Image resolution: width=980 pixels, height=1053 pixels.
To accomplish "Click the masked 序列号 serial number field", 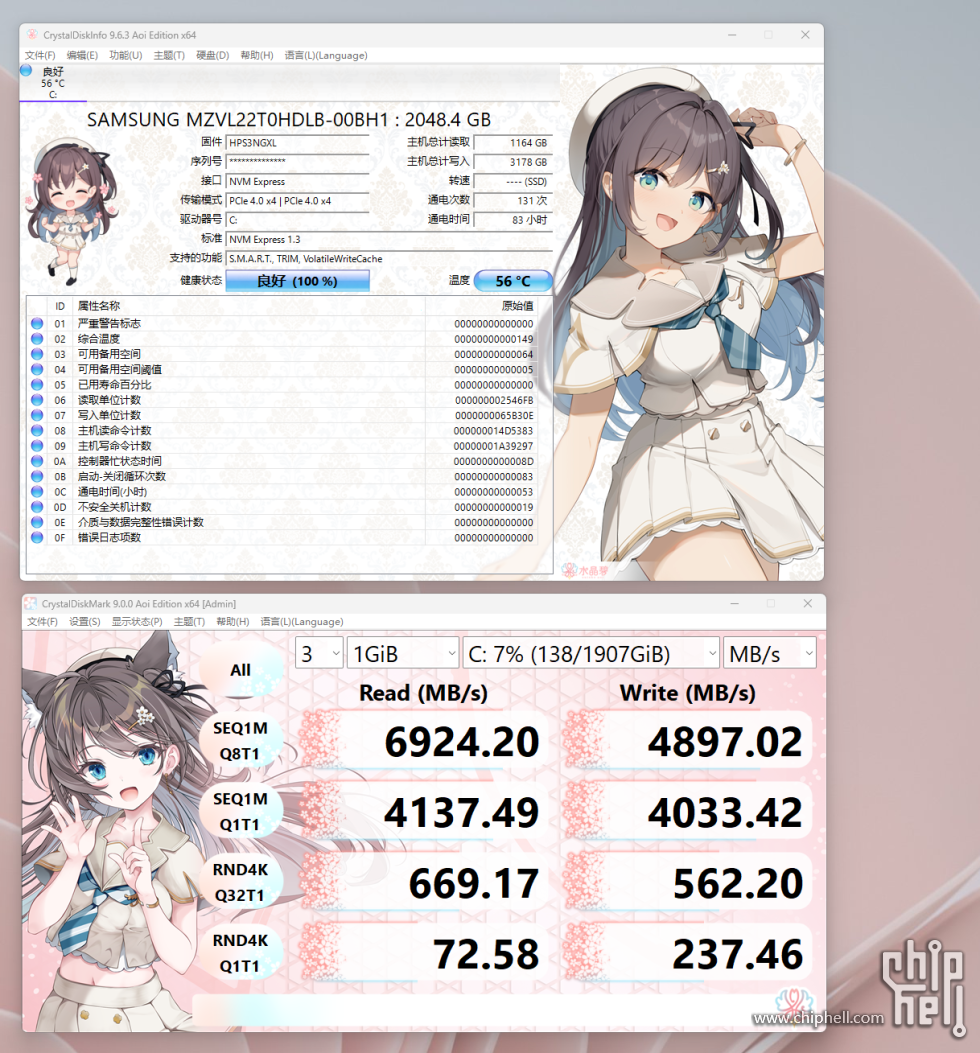I will [298, 162].
